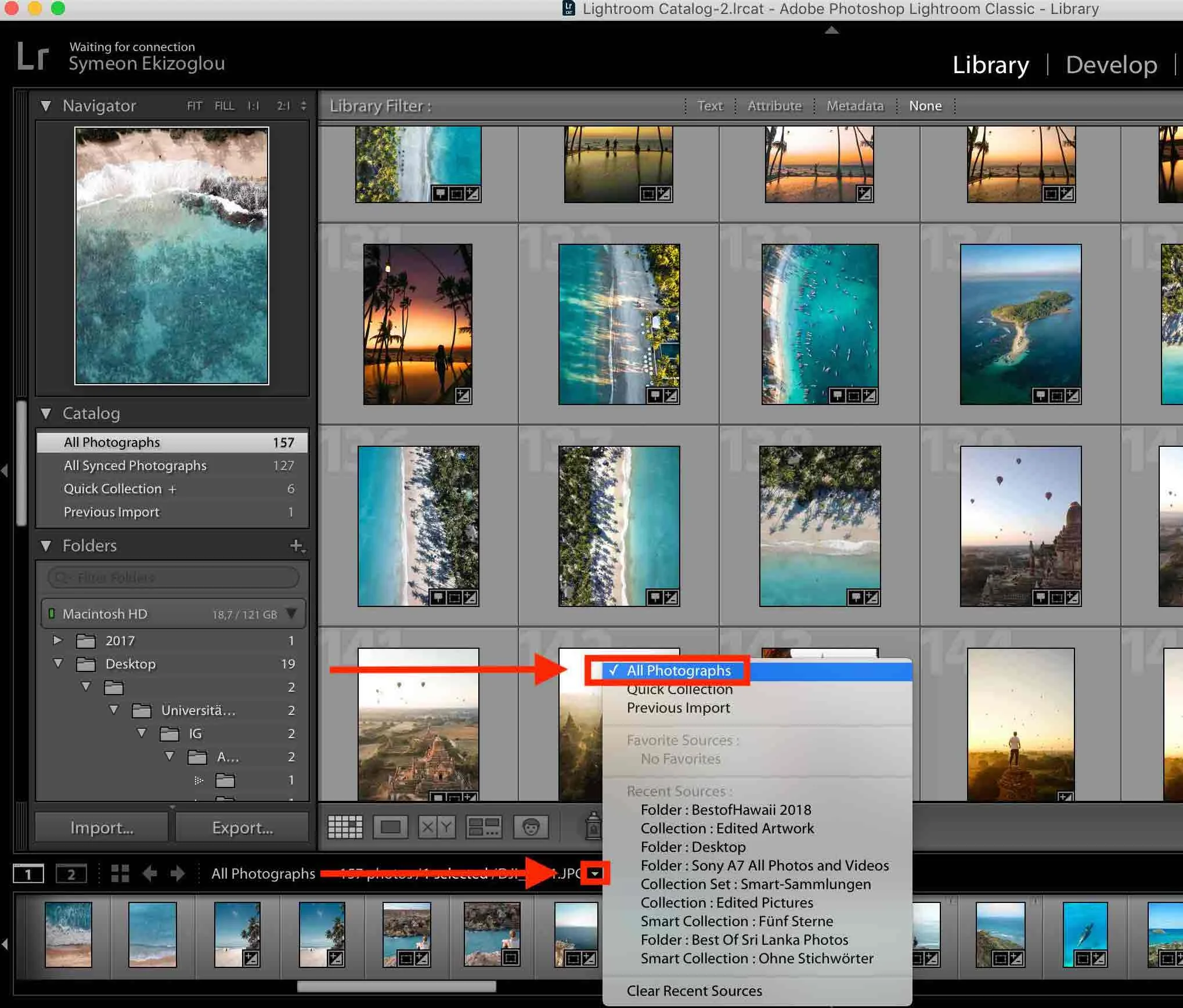Select All Photographs row in Catalog

(x=172, y=443)
